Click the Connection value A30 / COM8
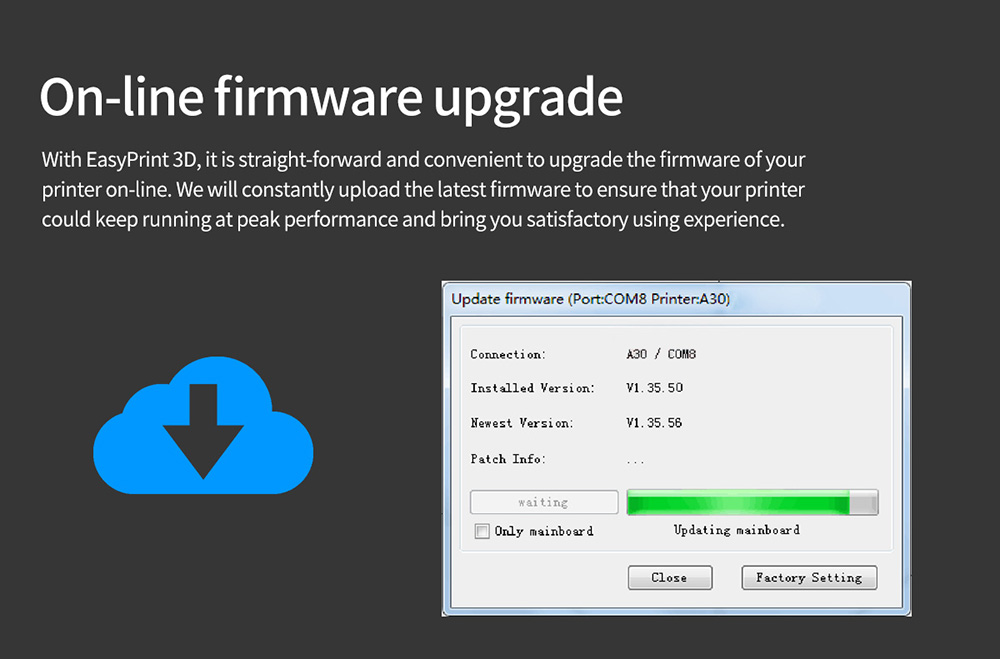 pos(661,354)
